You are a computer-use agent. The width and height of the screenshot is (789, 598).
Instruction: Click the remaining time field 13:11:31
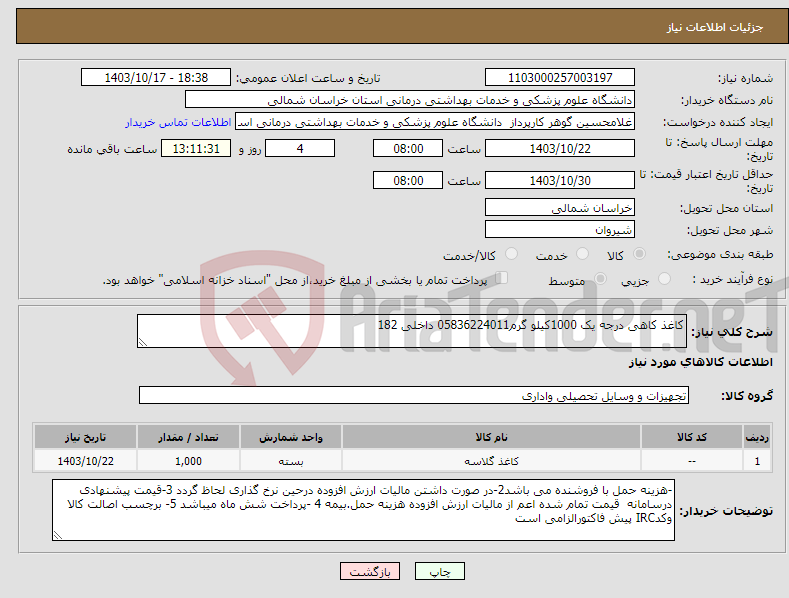(x=196, y=148)
